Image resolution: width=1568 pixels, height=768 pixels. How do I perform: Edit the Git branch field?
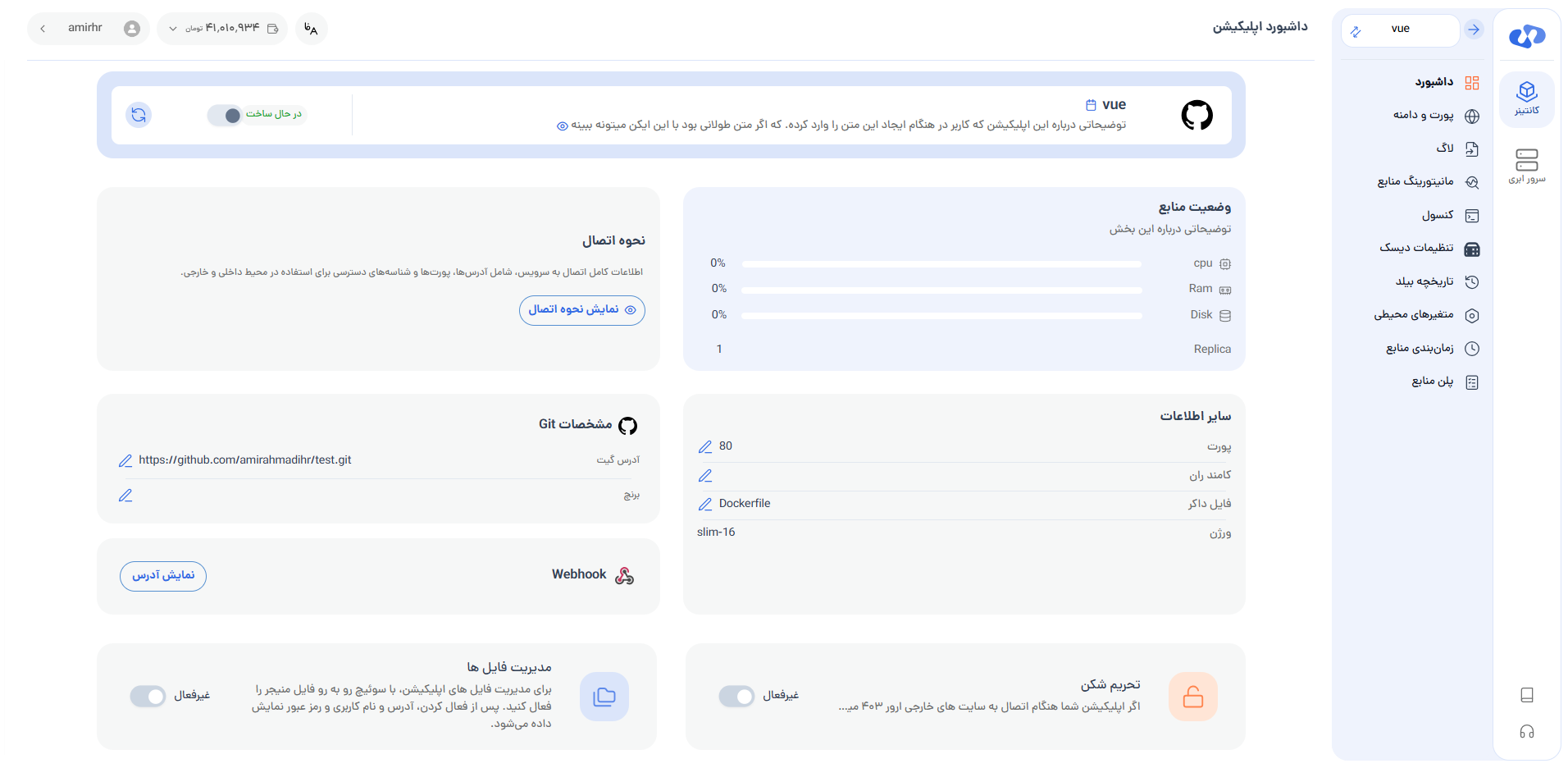coord(125,496)
